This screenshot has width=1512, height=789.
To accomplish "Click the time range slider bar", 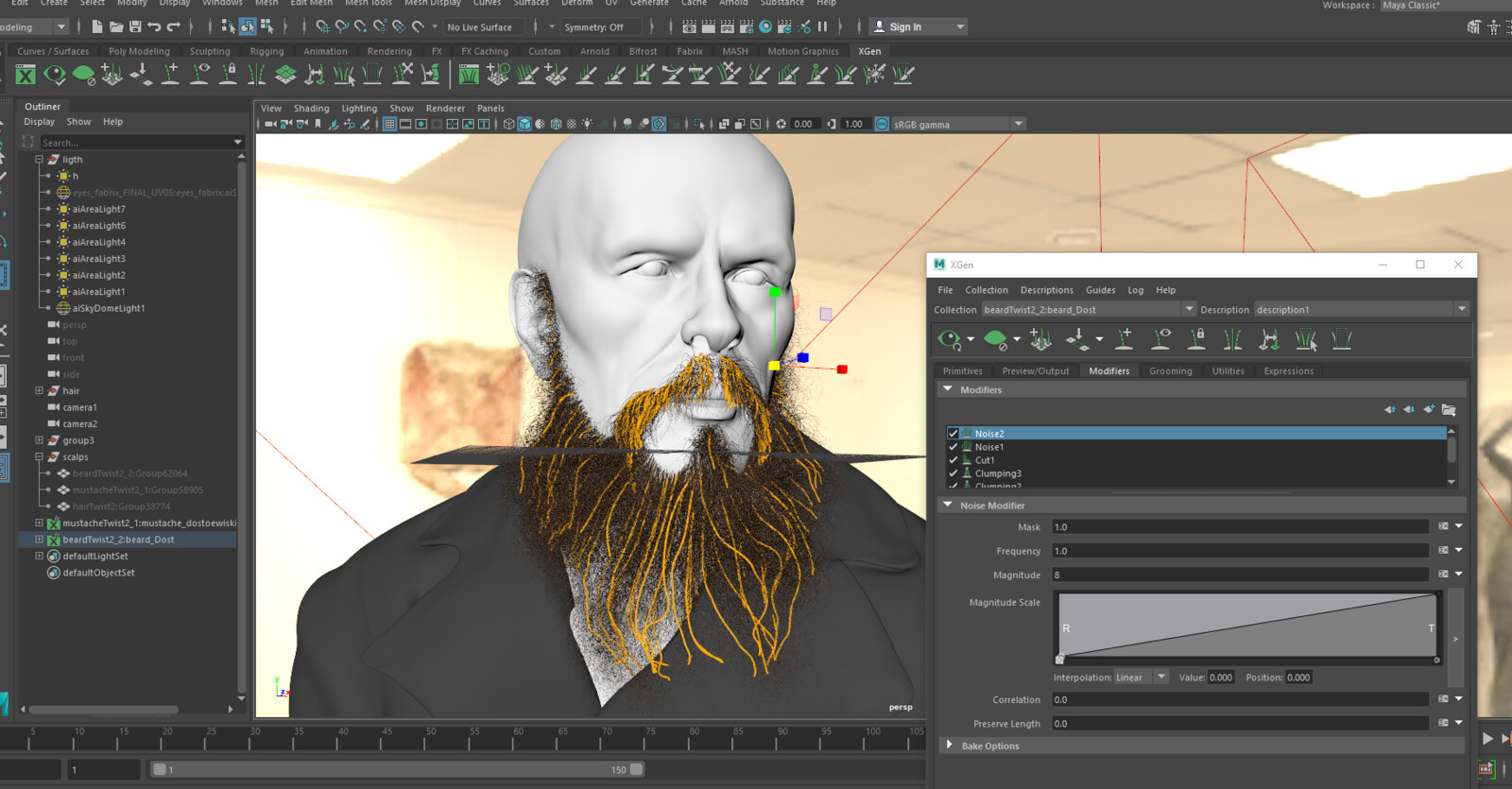I will tap(398, 769).
